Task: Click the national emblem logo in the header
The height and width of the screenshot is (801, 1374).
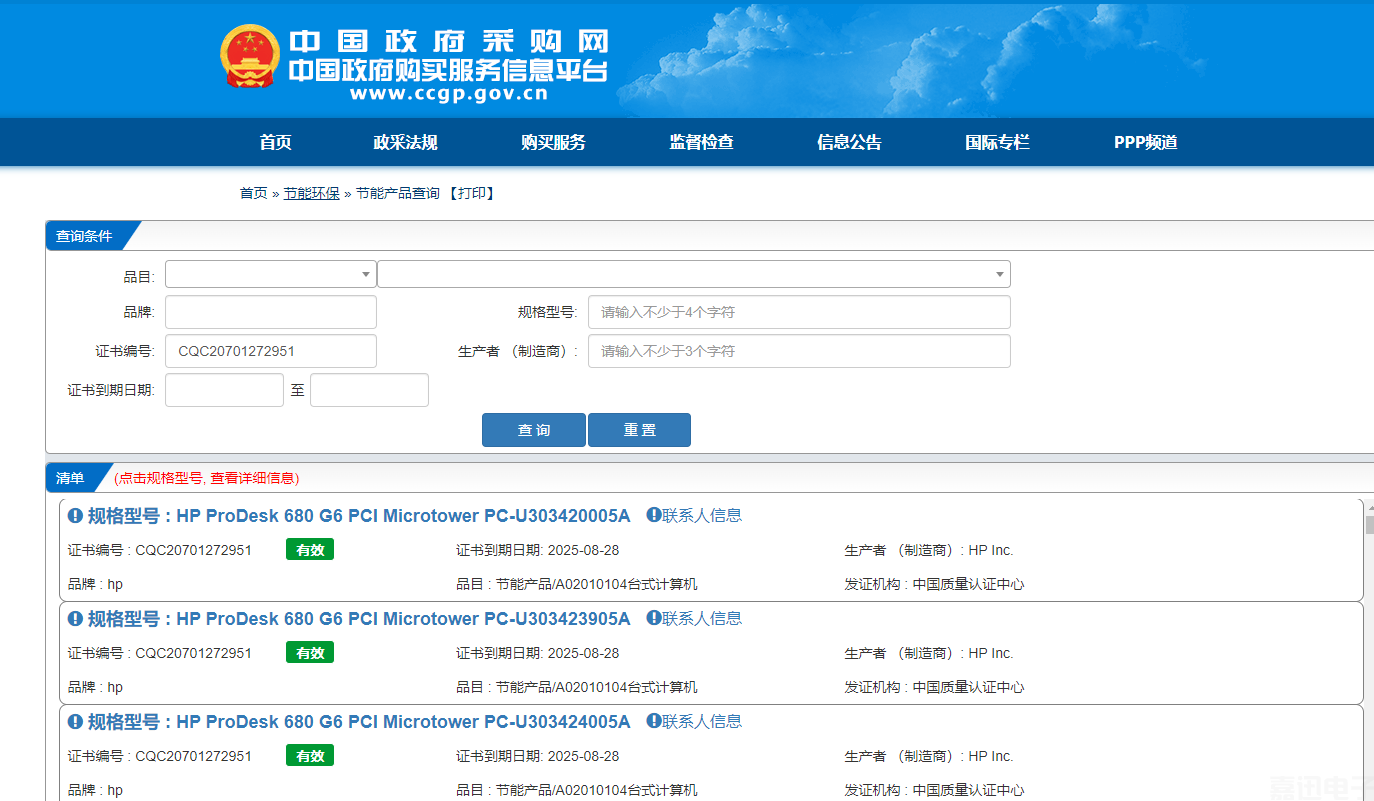Action: (x=250, y=55)
